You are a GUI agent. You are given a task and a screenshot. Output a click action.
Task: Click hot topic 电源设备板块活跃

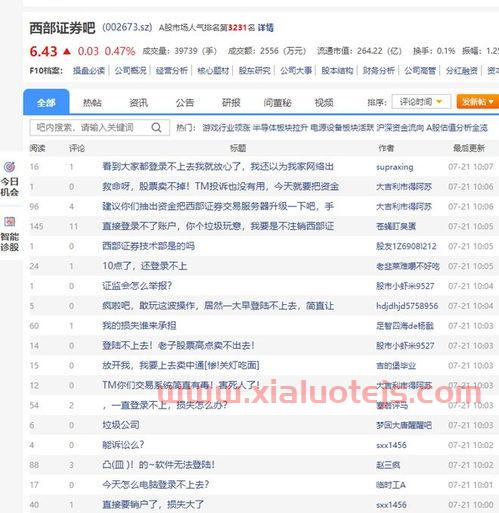(x=342, y=128)
